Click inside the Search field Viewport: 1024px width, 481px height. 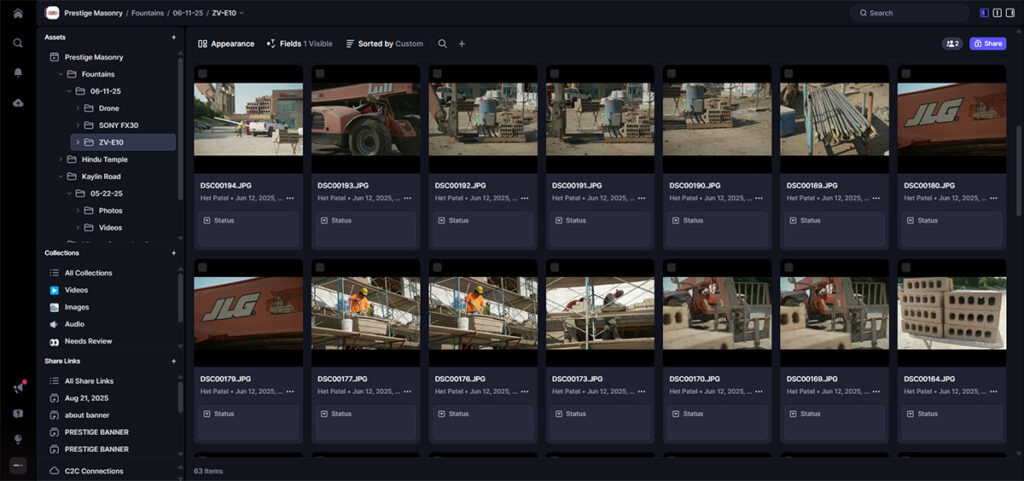(910, 13)
